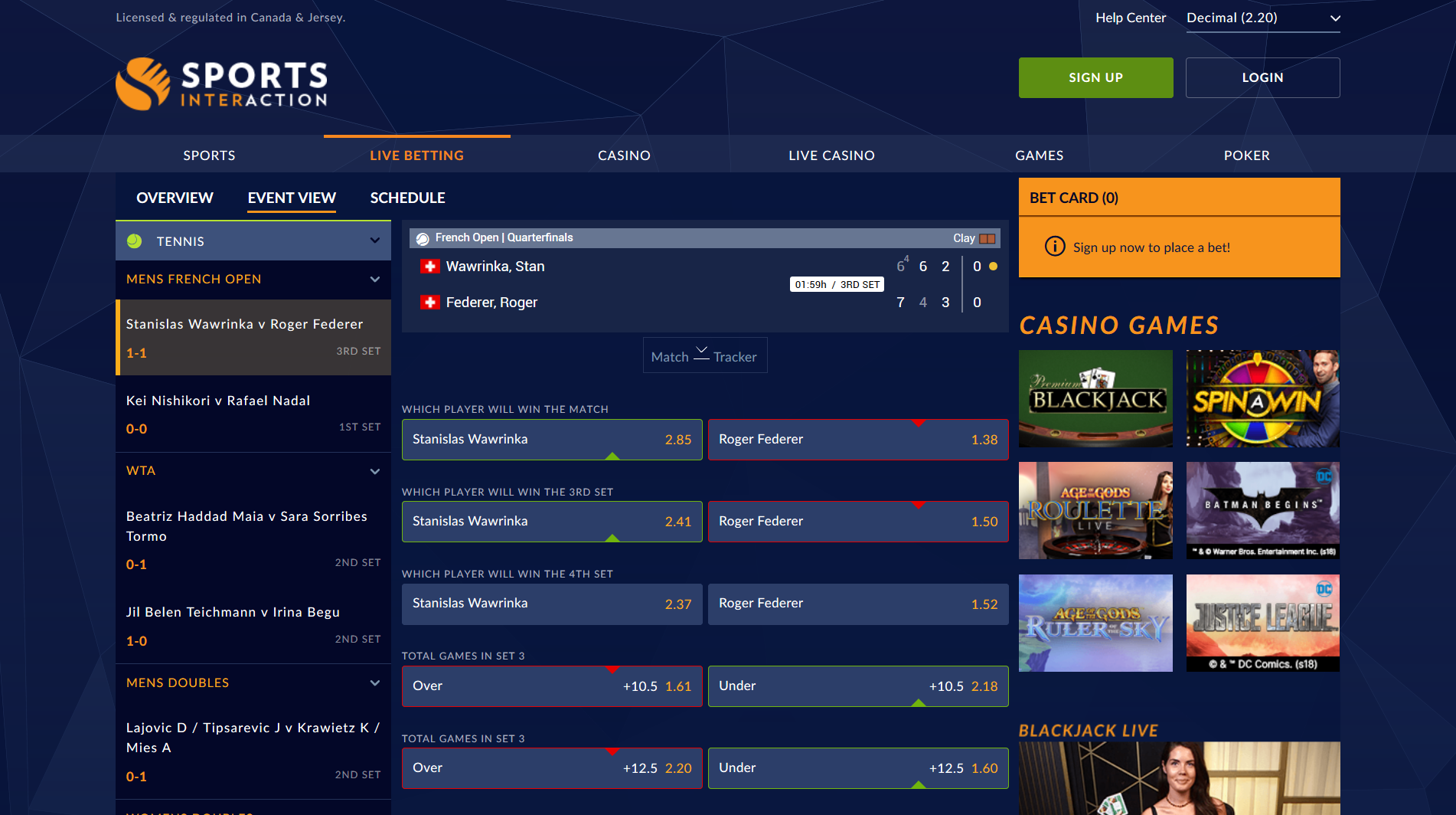Open Age of Gods Roulette Live thumbnail
Image resolution: width=1456 pixels, height=815 pixels.
pyautogui.click(x=1095, y=511)
